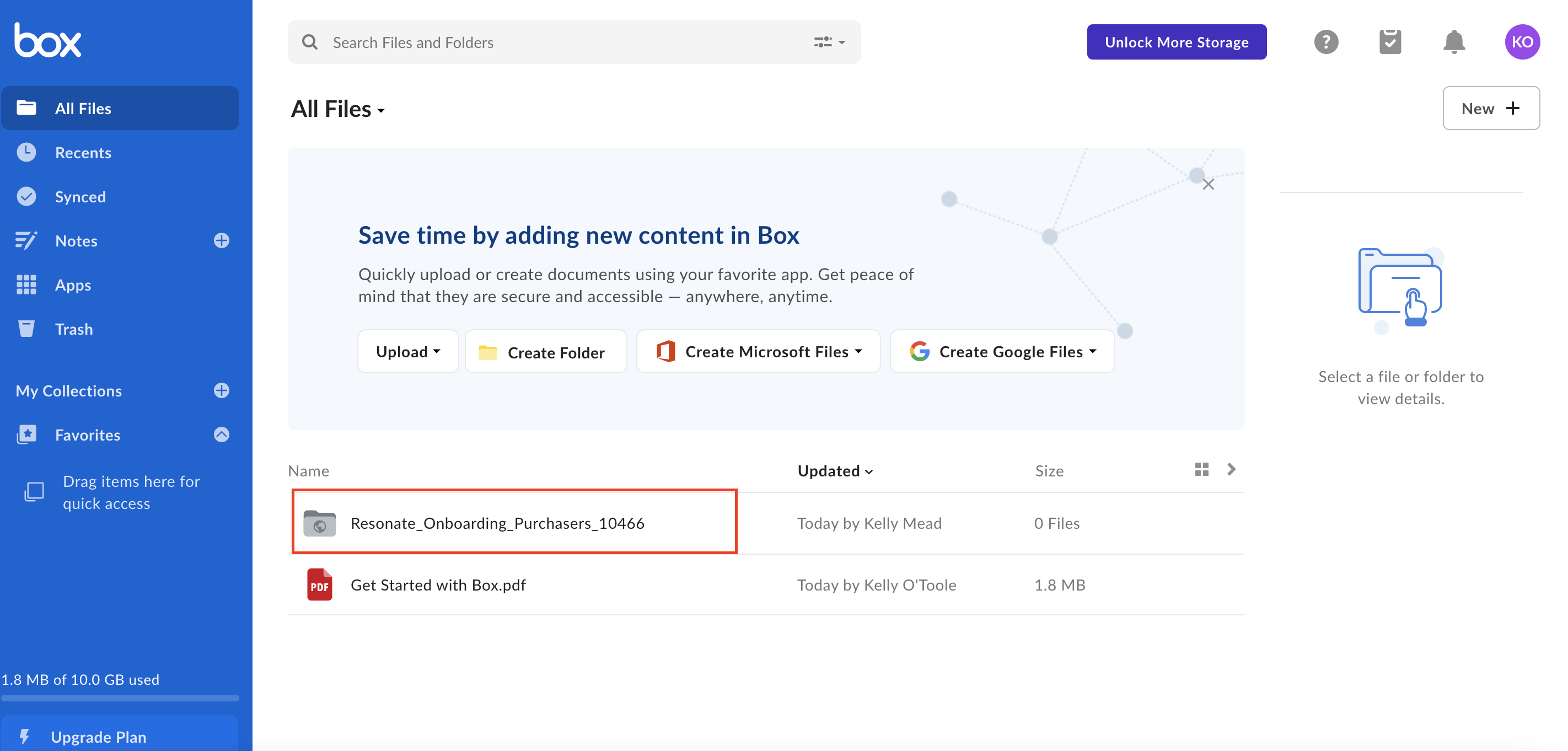Viewport: 1568px width, 751px height.
Task: Click Unlock More Storage button
Action: 1177,42
